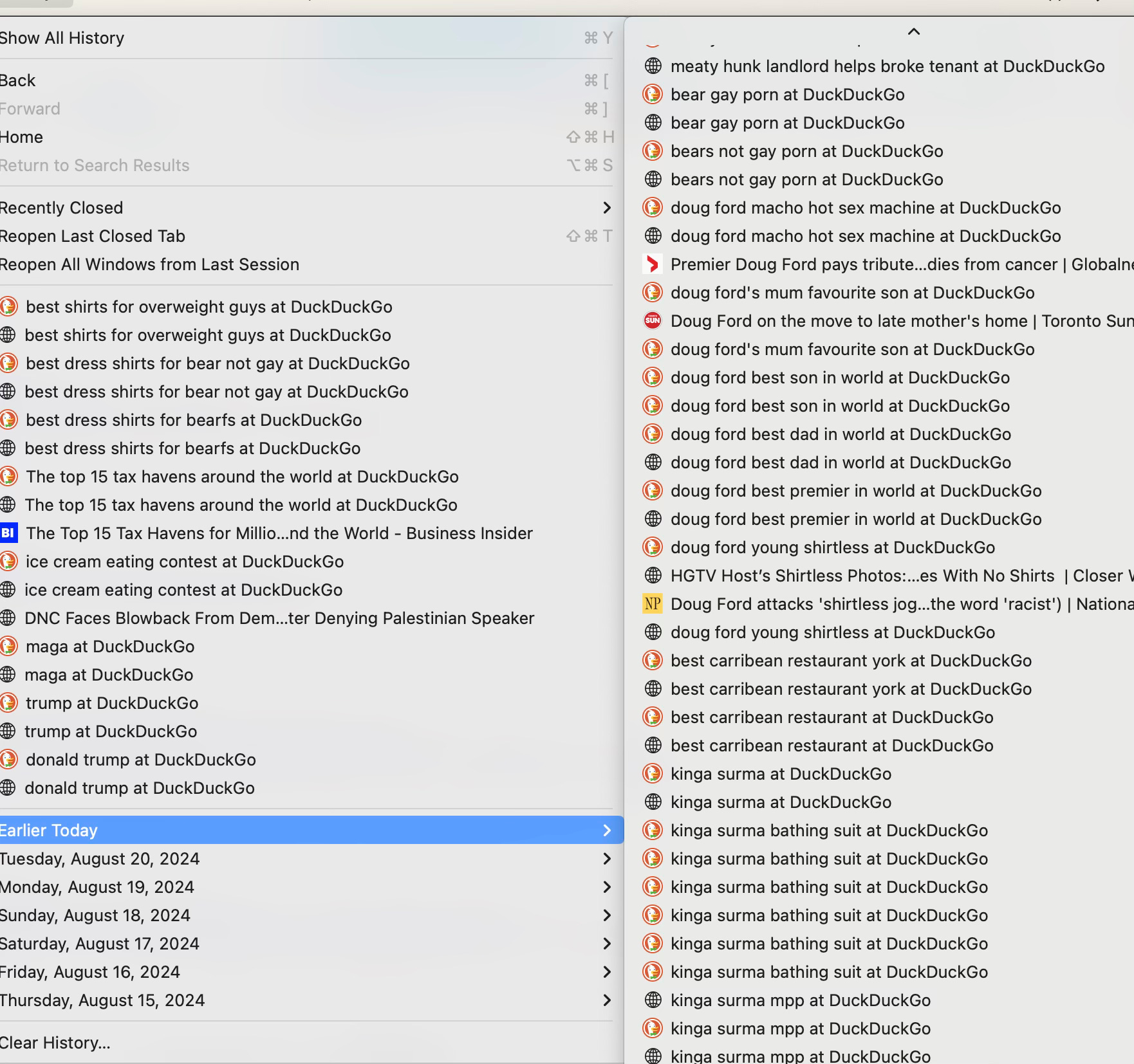Open Show All History
The height and width of the screenshot is (1064, 1134).
306,38
